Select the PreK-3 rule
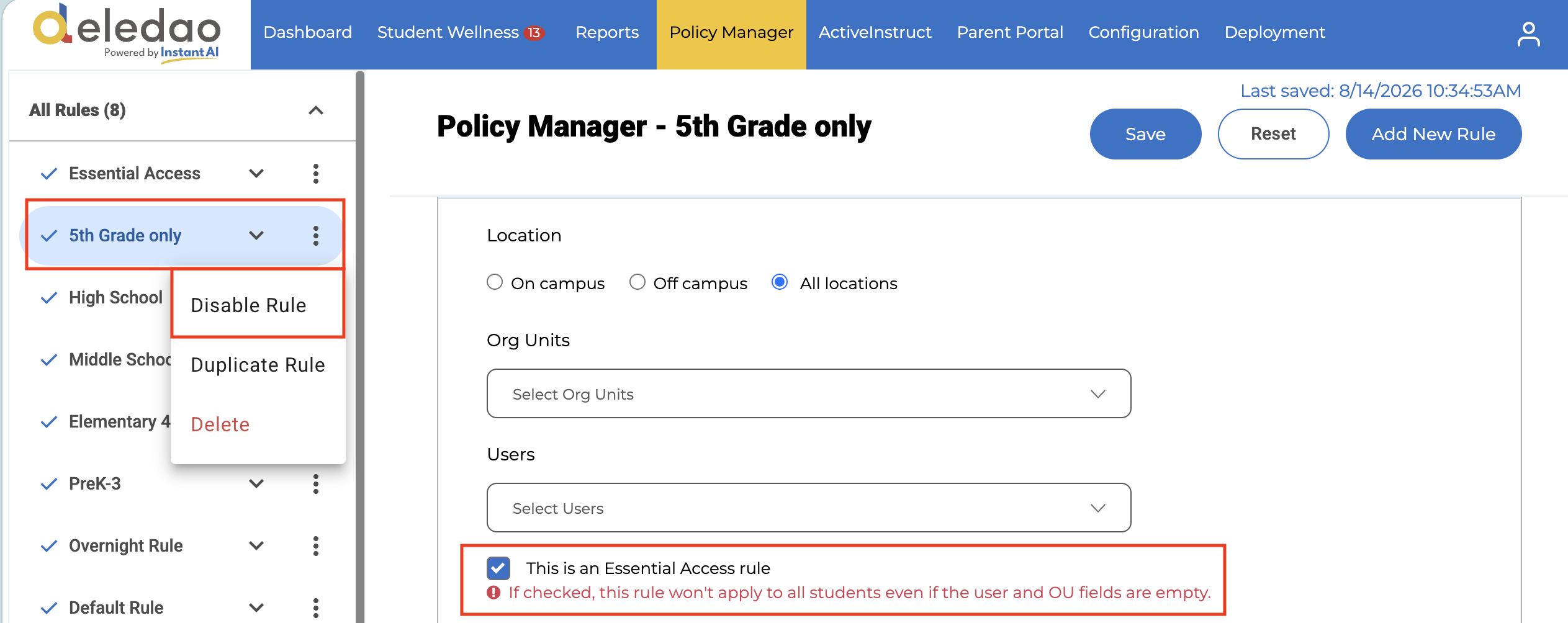The width and height of the screenshot is (1568, 623). click(x=95, y=484)
